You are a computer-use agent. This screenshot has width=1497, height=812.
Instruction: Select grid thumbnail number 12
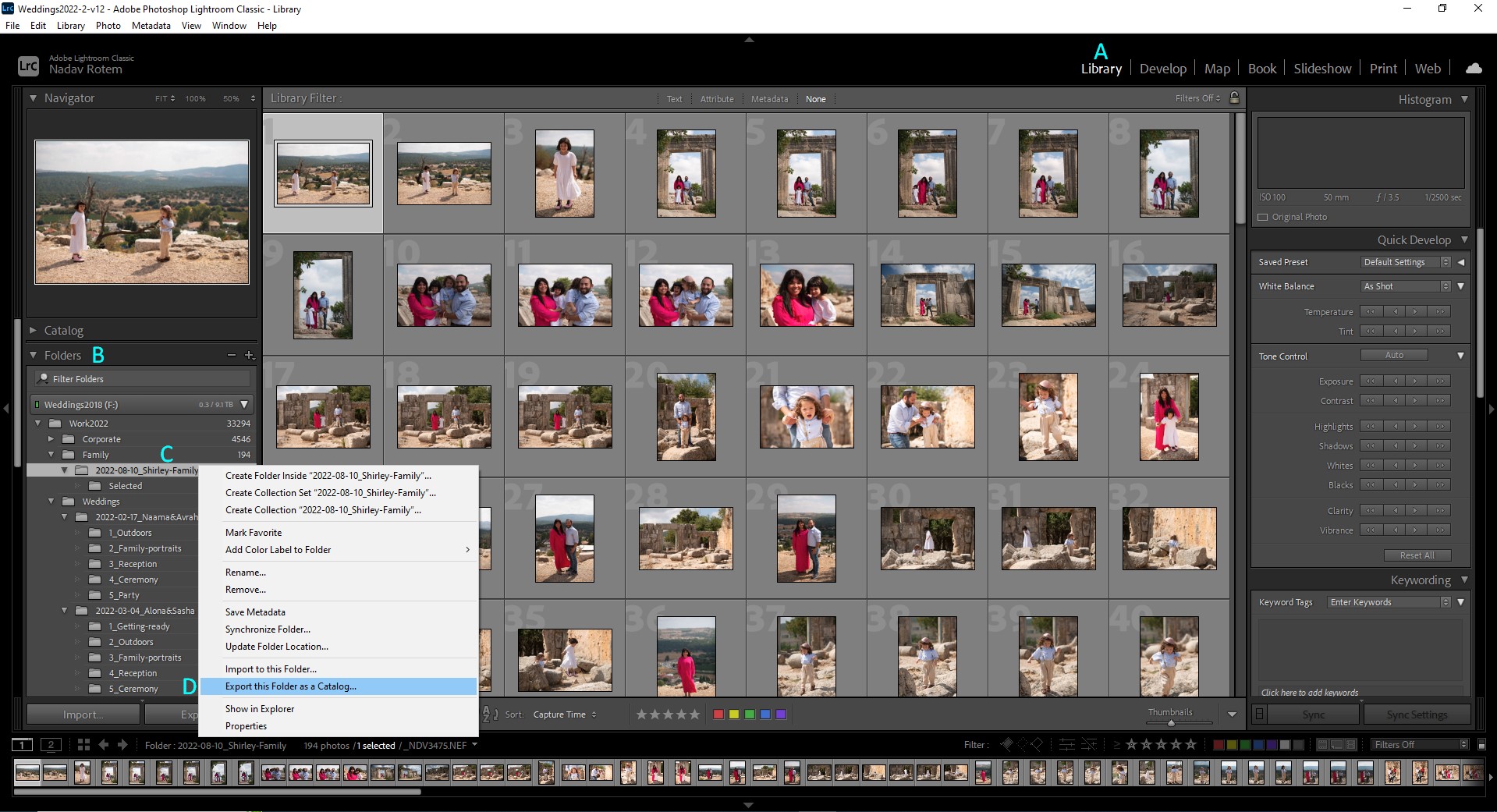point(686,295)
